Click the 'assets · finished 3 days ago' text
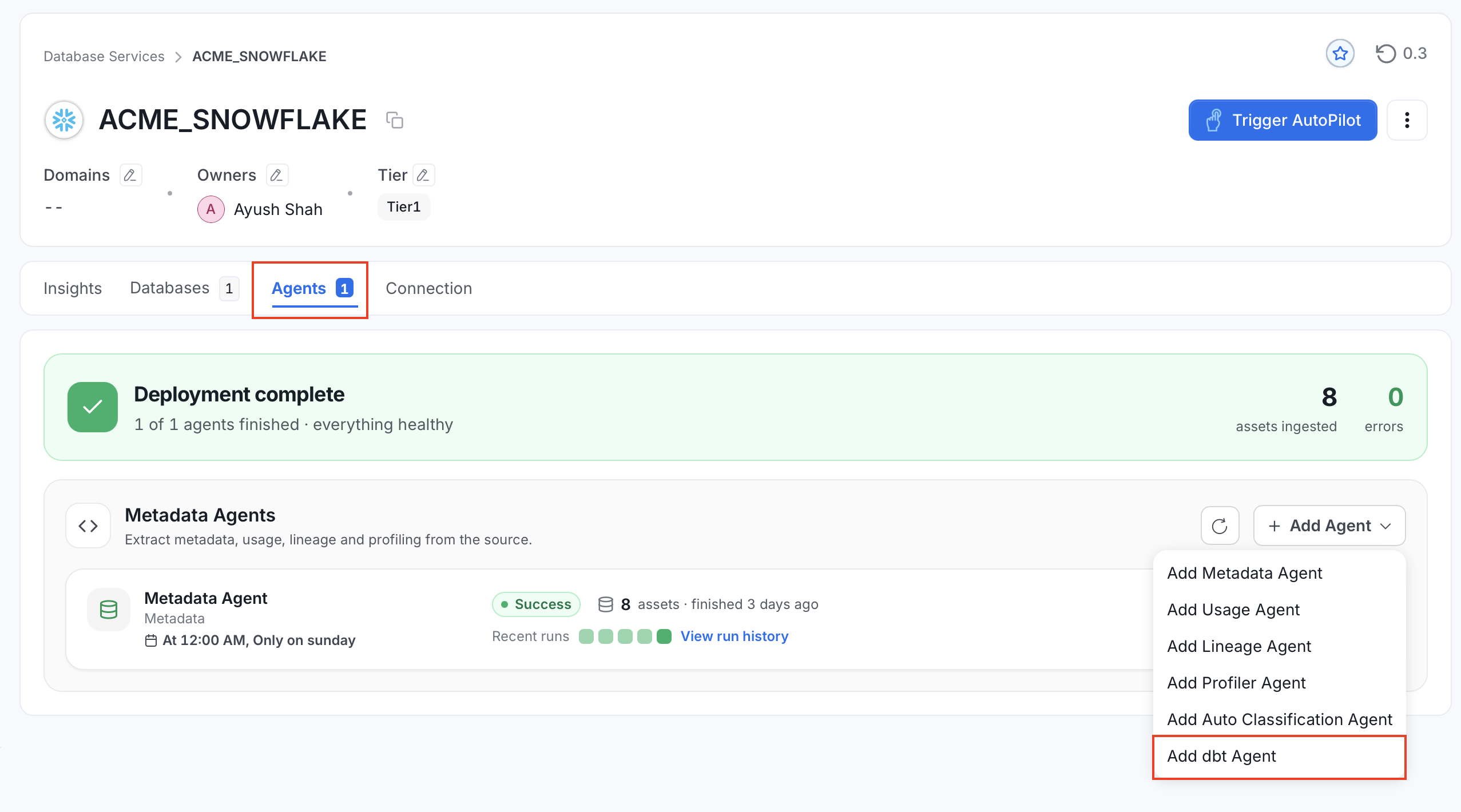This screenshot has height=812, width=1461. click(x=728, y=604)
